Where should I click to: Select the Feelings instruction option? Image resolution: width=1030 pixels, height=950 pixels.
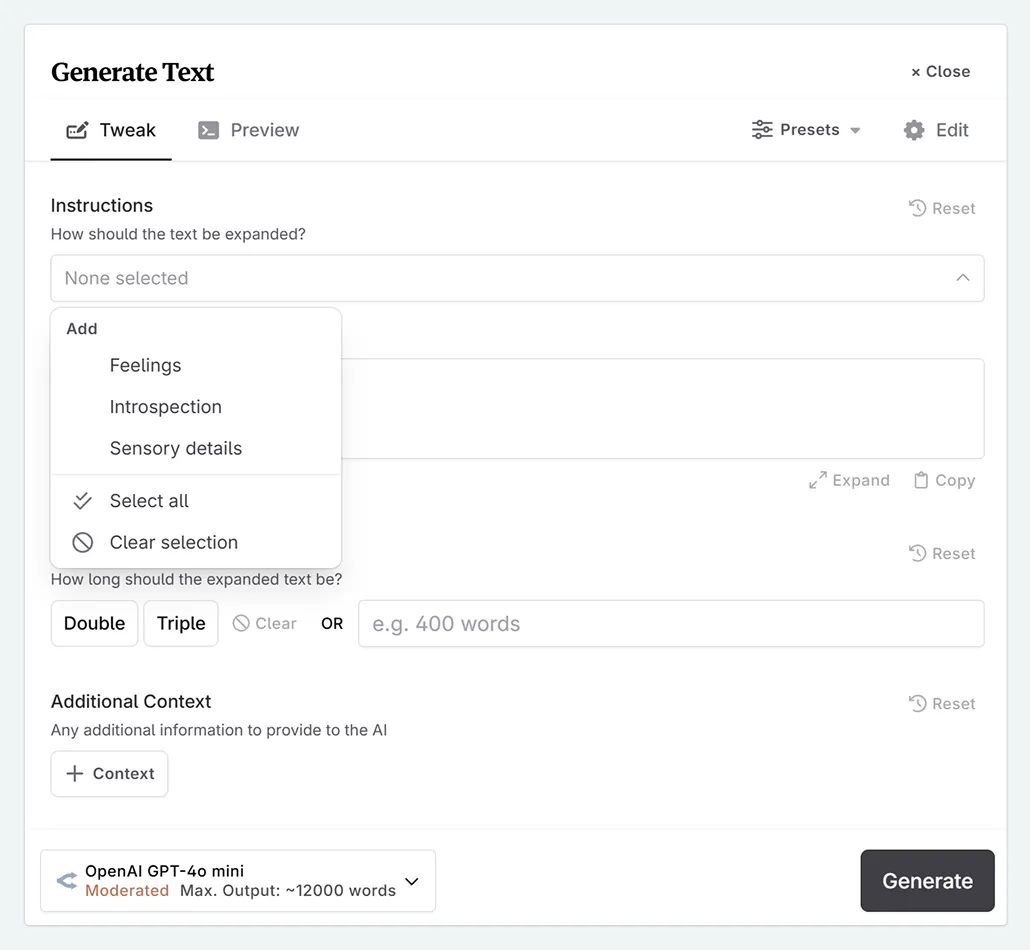point(145,365)
